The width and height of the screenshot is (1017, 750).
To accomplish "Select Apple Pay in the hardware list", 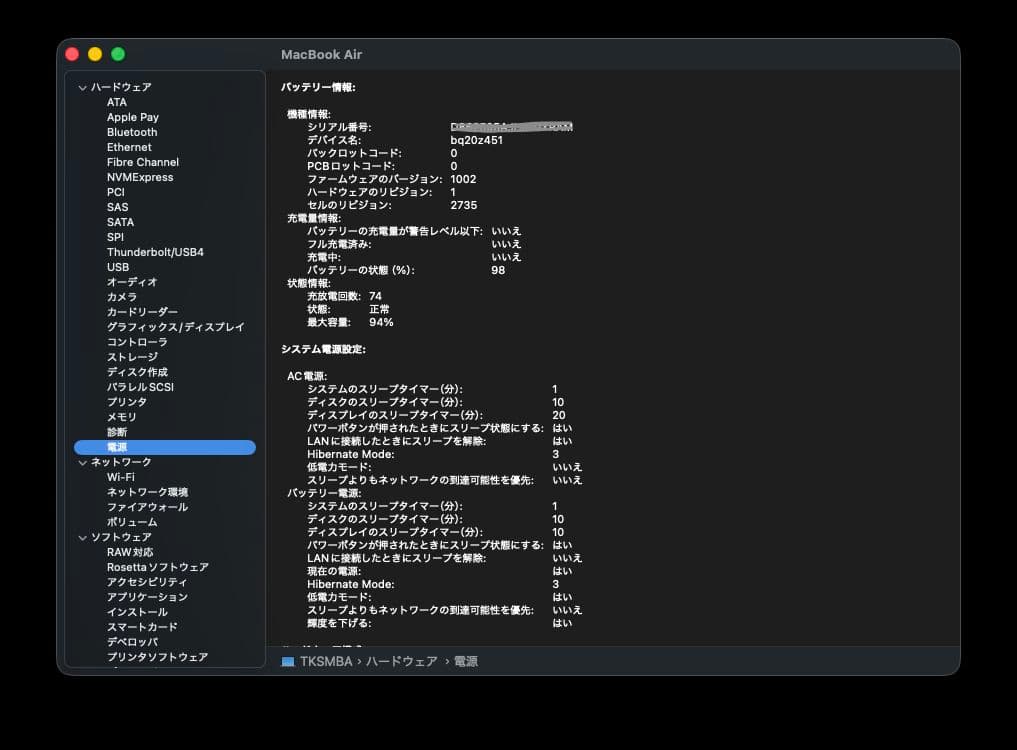I will 133,117.
